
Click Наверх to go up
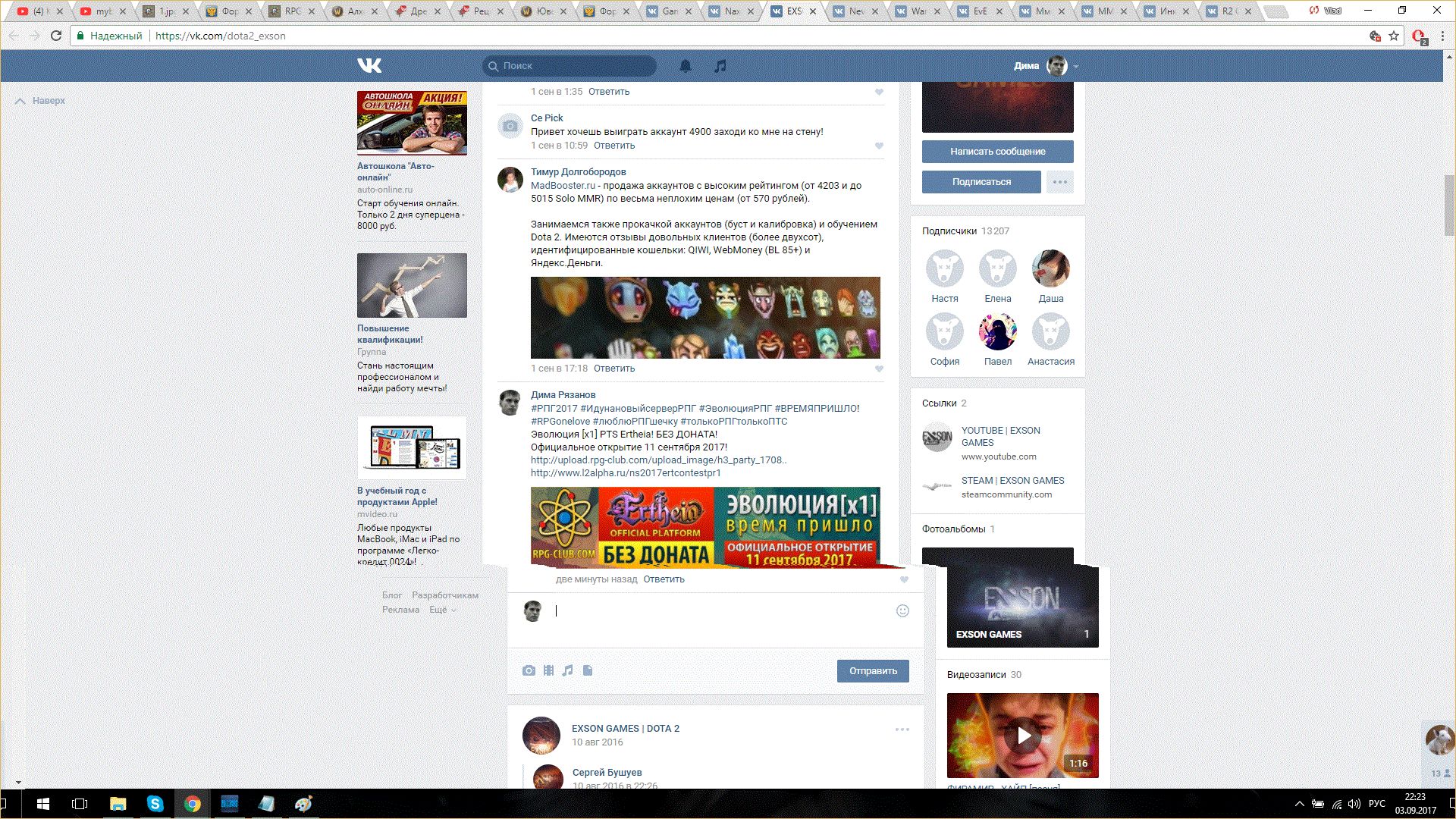(40, 101)
